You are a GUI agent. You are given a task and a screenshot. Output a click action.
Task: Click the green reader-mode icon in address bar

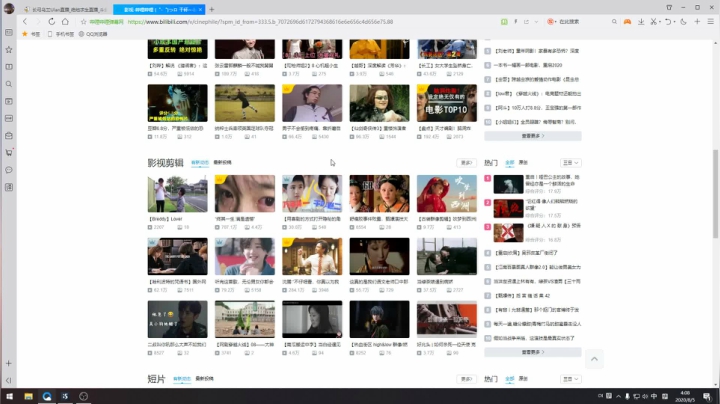(x=504, y=22)
